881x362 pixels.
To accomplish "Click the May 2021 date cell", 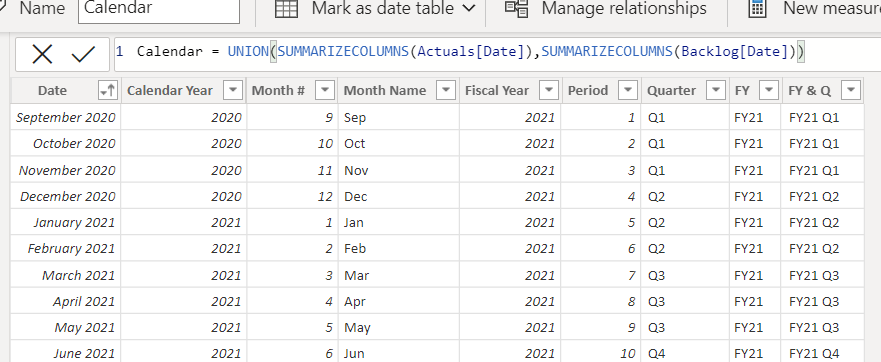I will pos(66,327).
